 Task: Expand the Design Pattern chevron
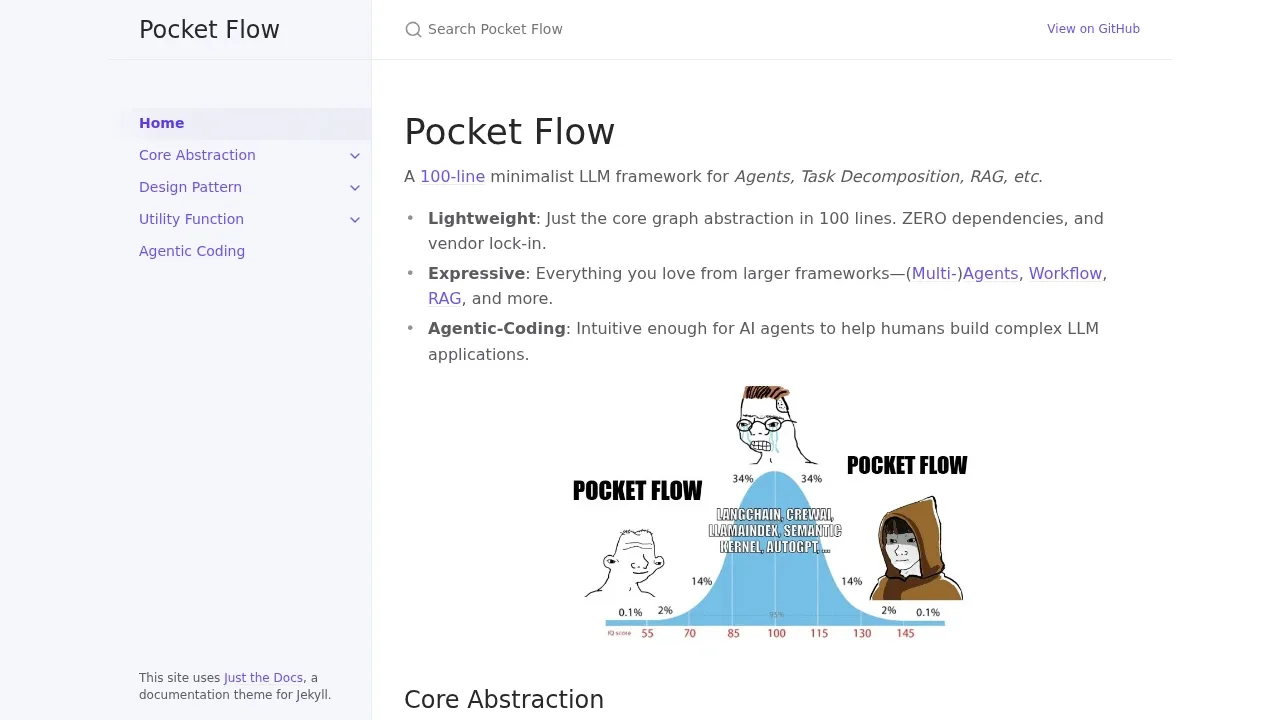click(355, 188)
